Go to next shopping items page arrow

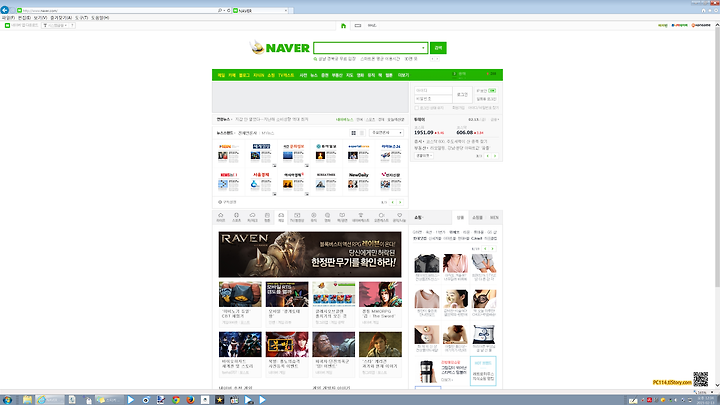pos(493,249)
